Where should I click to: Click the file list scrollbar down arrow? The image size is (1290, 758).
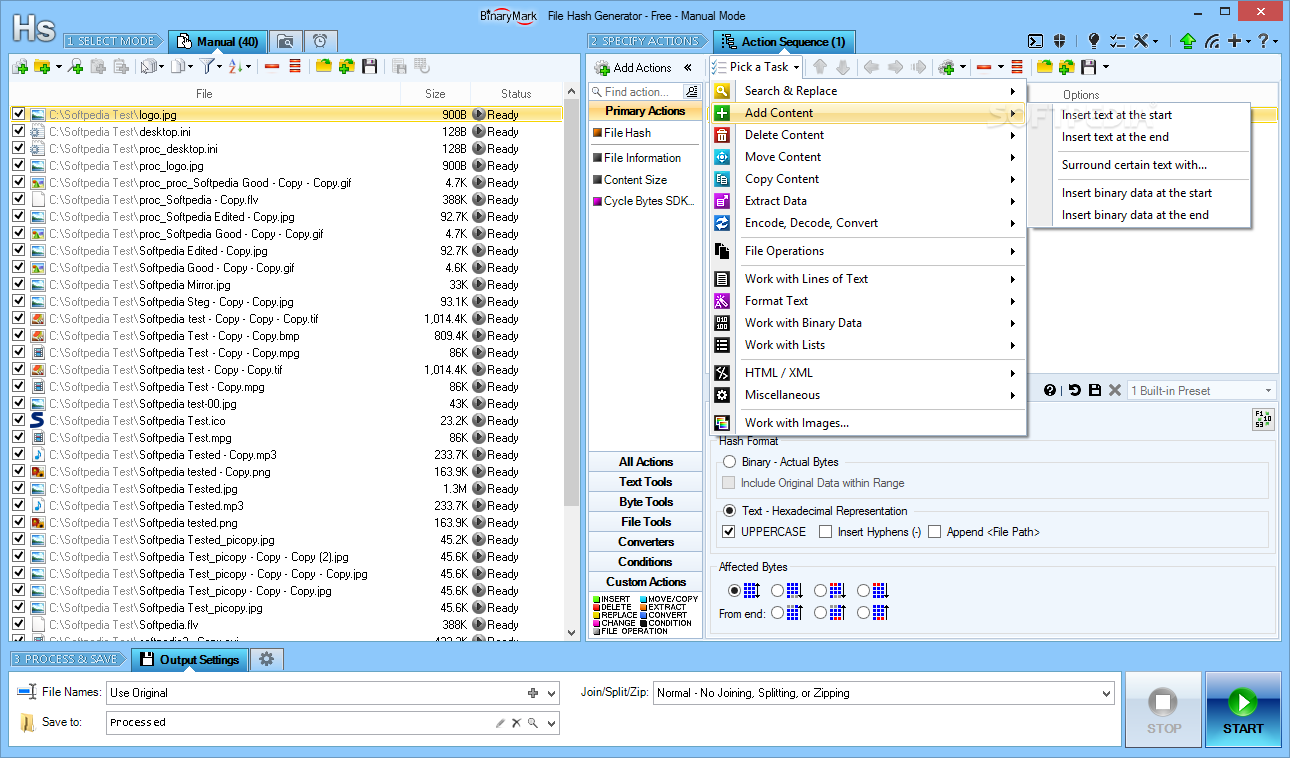[x=573, y=633]
